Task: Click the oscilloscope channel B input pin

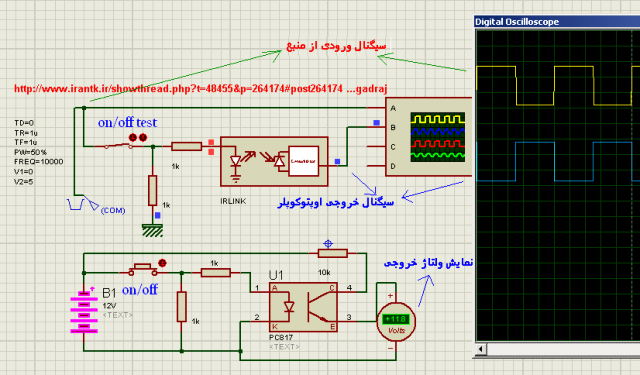Action: coord(376,127)
